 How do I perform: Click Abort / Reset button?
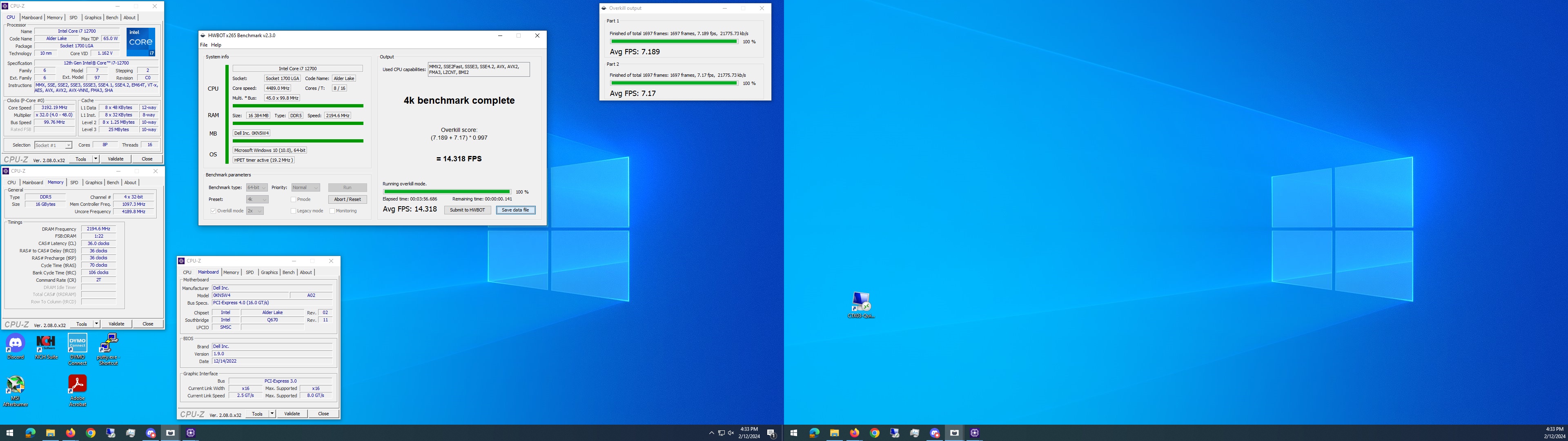tap(347, 199)
